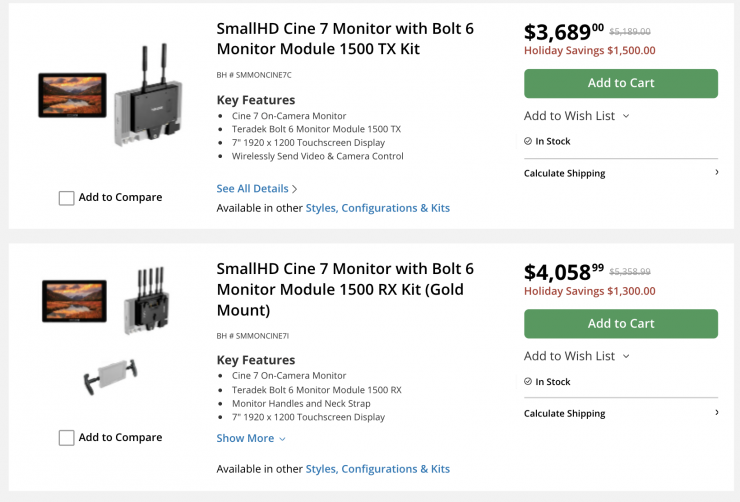Open RX Kit monitor product thumbnail
The image size is (740, 502).
[75, 299]
